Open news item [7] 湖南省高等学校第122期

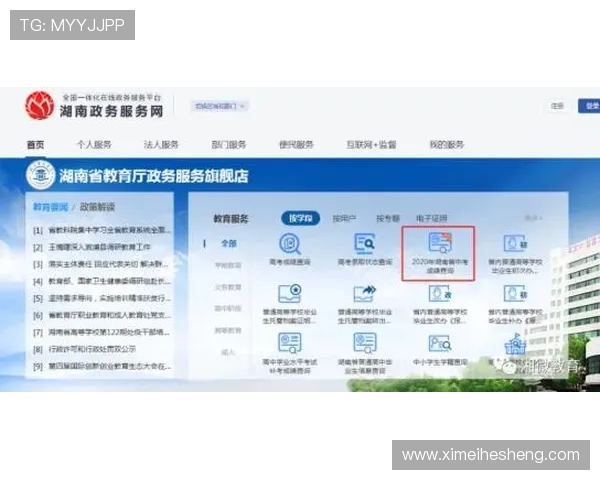click(x=101, y=332)
